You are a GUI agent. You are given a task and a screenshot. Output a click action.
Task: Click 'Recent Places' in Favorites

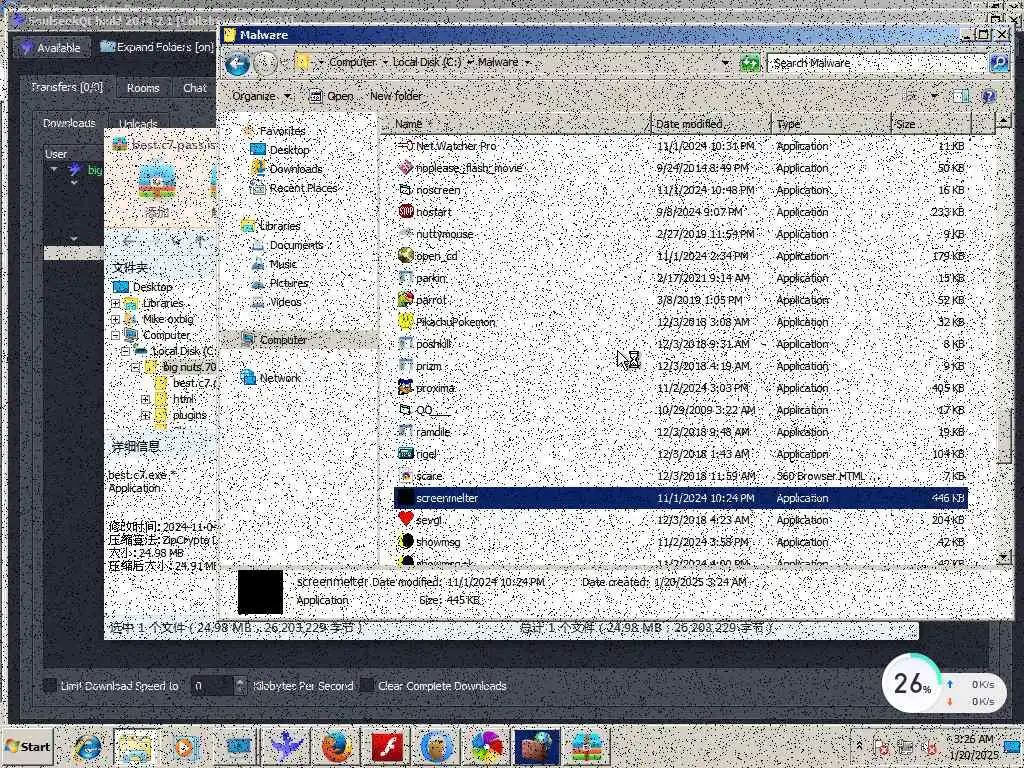click(x=303, y=188)
